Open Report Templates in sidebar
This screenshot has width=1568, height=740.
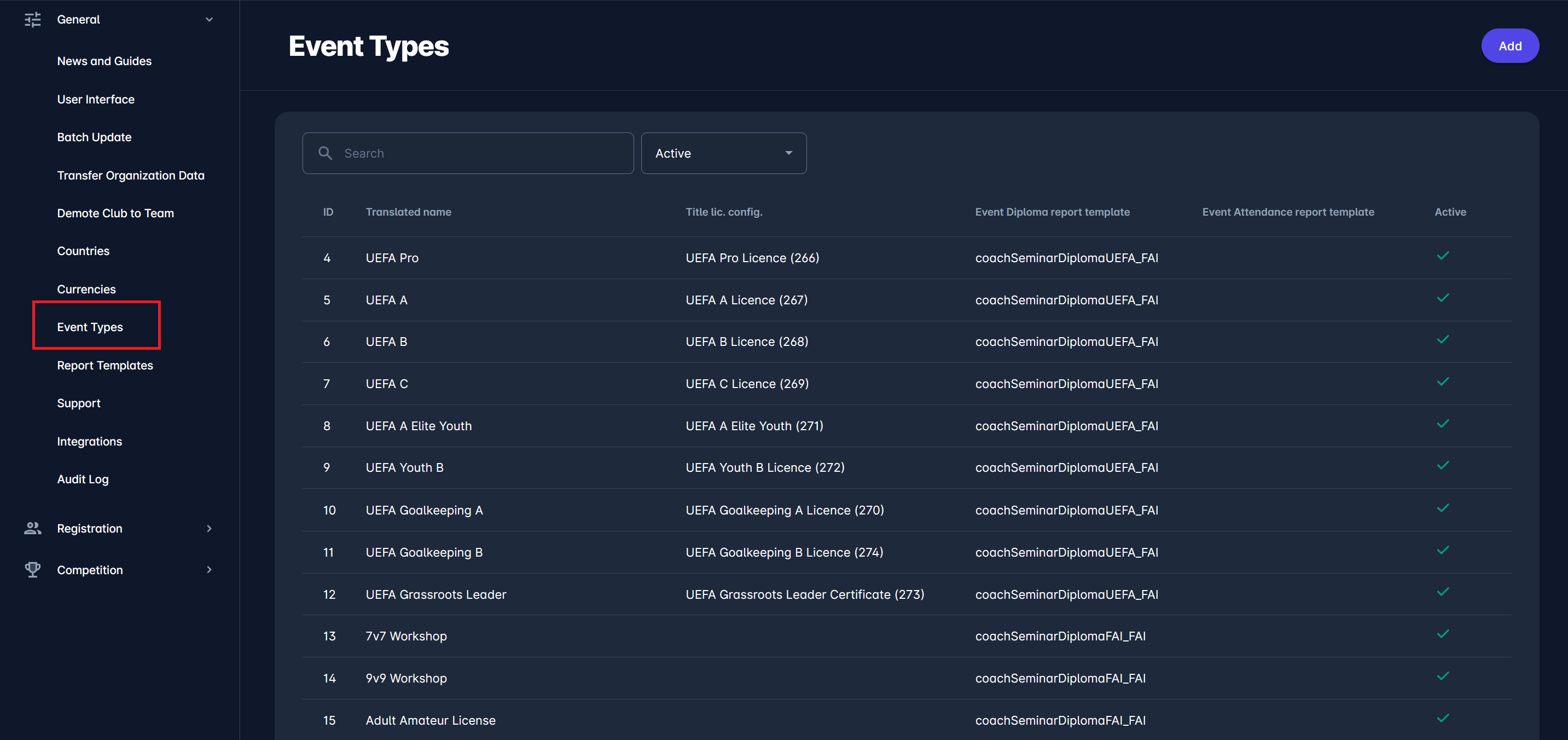click(104, 366)
